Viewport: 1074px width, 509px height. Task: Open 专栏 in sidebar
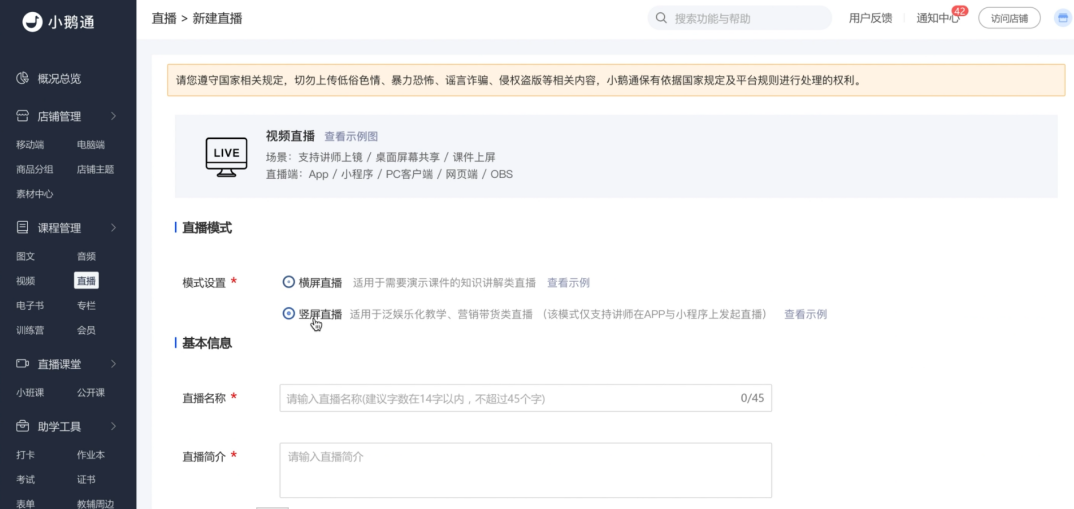[x=86, y=306]
